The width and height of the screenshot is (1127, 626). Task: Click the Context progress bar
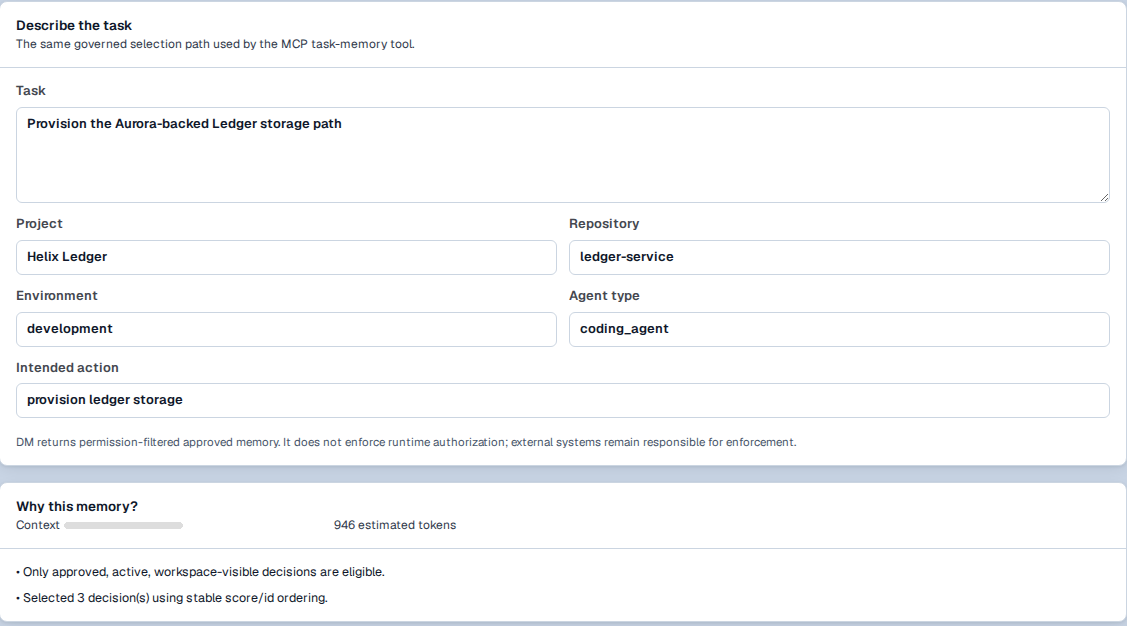point(124,525)
